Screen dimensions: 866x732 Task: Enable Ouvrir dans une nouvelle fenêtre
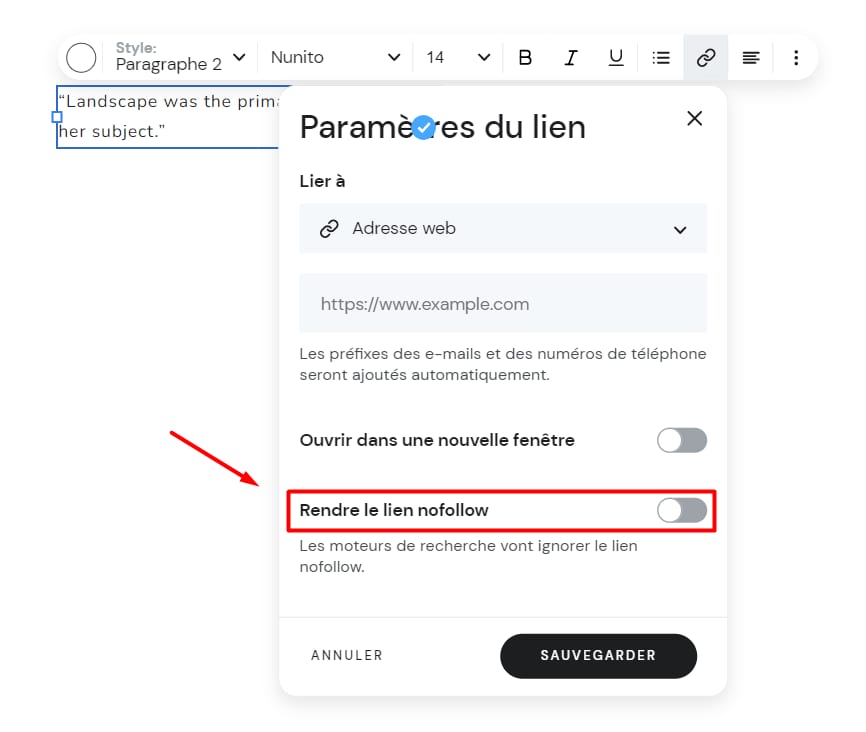682,440
